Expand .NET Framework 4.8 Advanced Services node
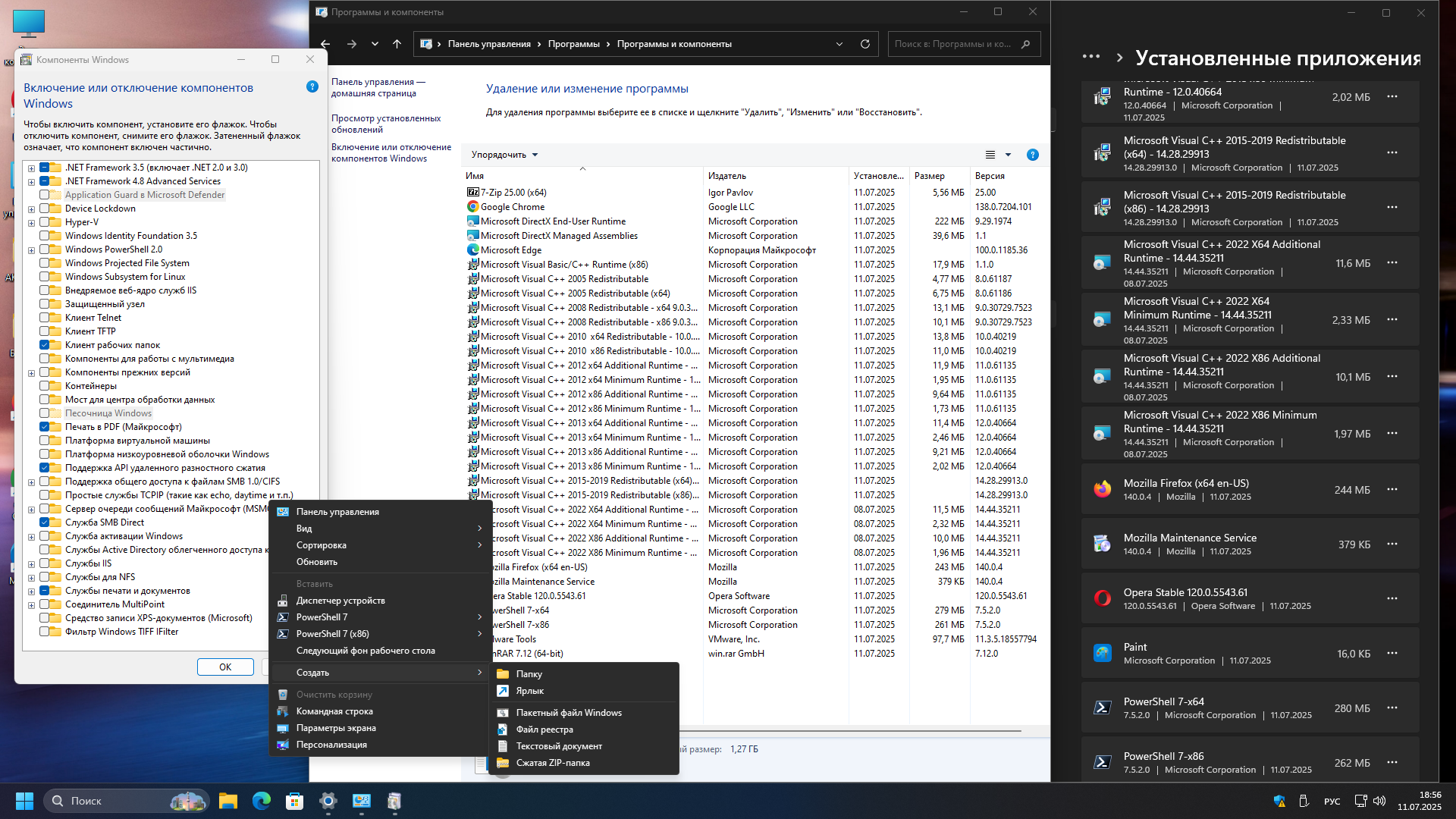Screen dimensions: 1456x819 [x=31, y=182]
